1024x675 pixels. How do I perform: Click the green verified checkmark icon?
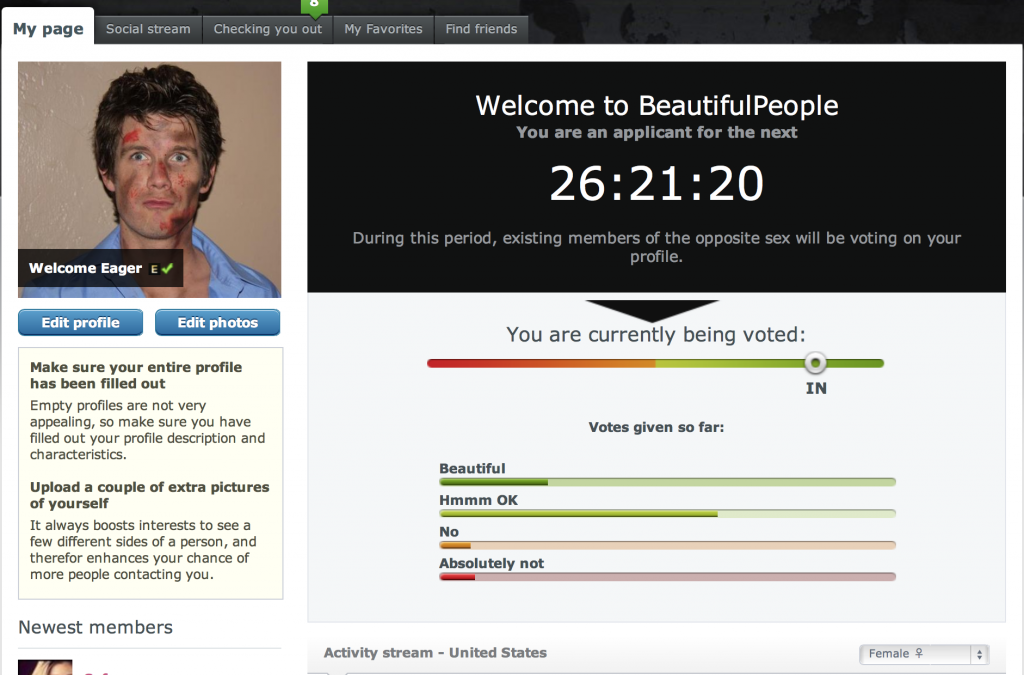click(167, 268)
